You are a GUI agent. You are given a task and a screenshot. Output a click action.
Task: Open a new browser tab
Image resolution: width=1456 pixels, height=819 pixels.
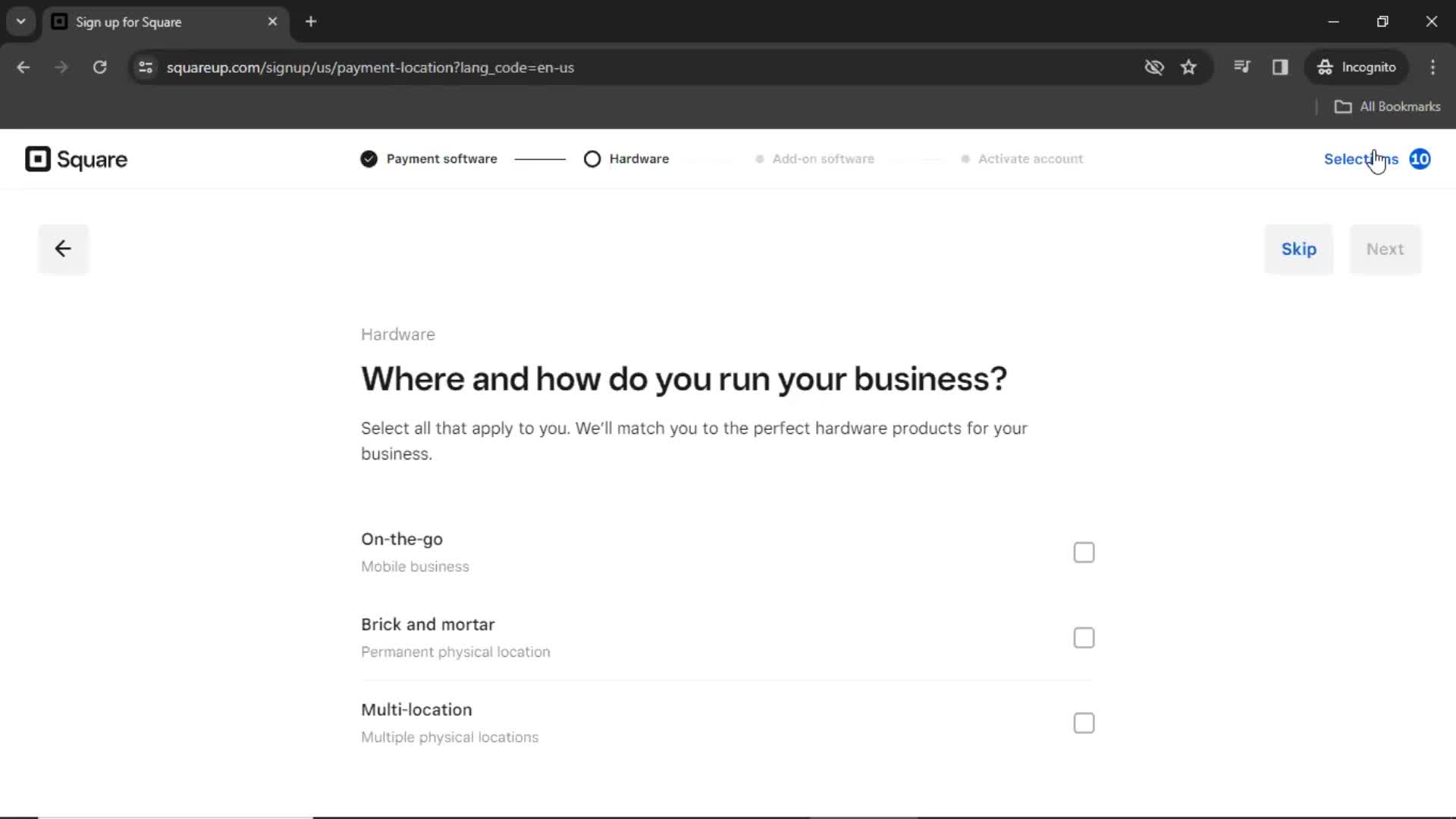pos(311,22)
